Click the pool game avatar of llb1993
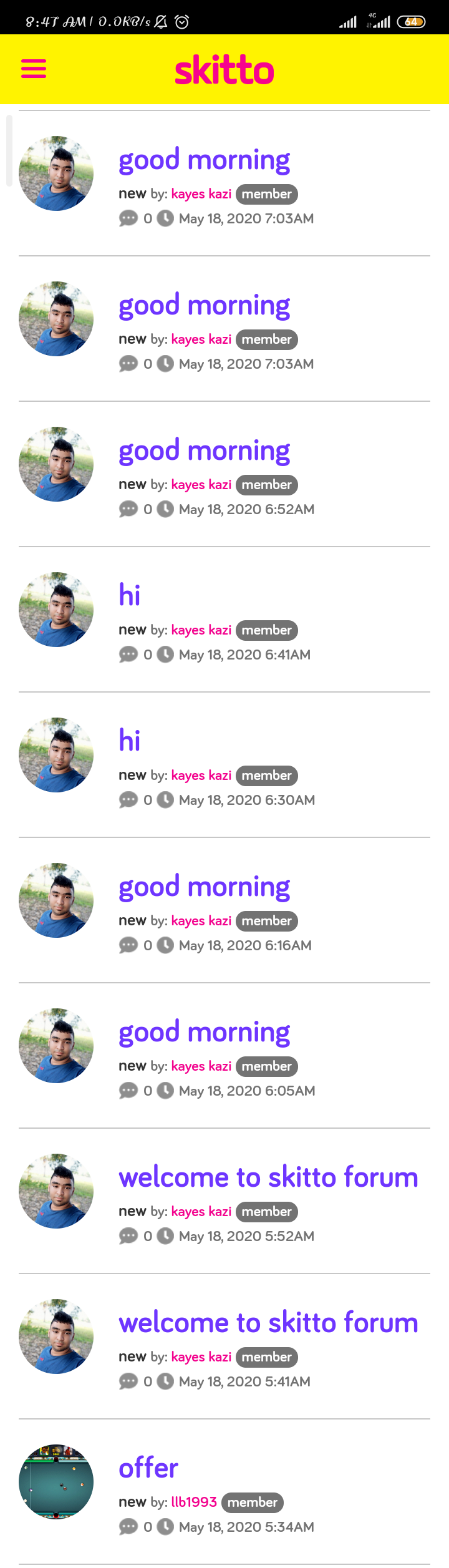Screen dimensions: 449x1568 coord(56,1482)
